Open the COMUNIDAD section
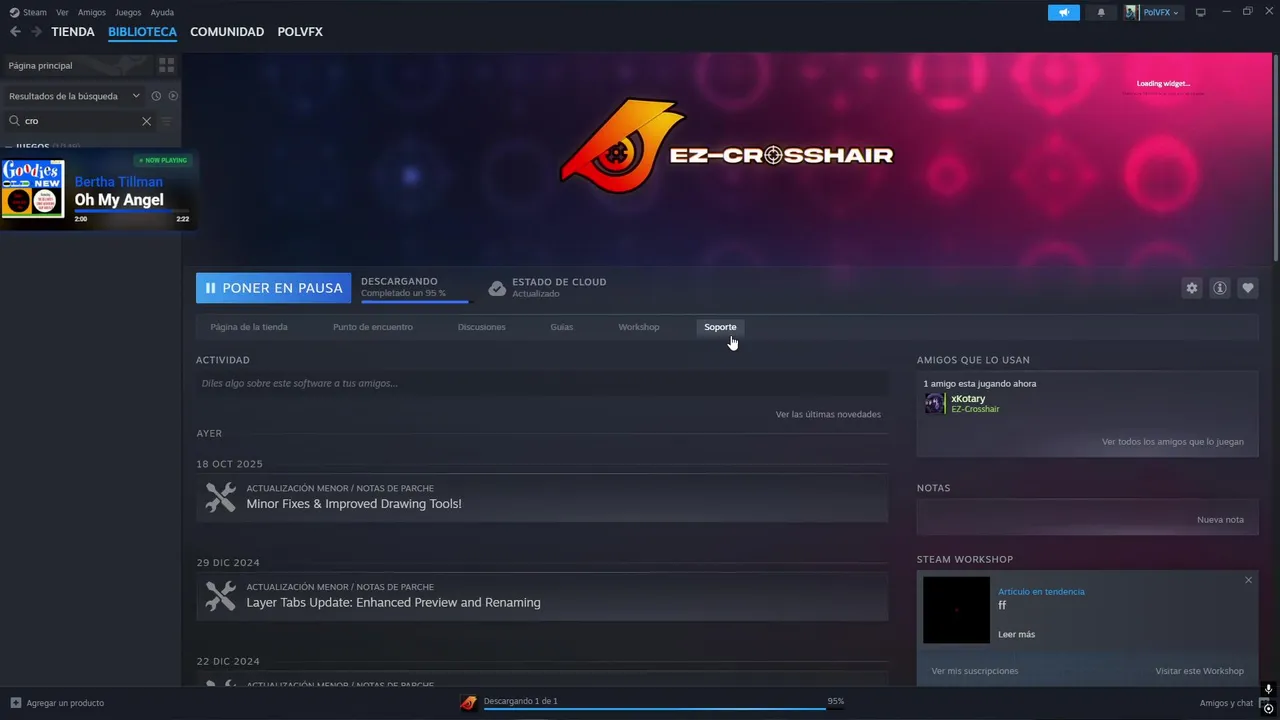 click(227, 32)
